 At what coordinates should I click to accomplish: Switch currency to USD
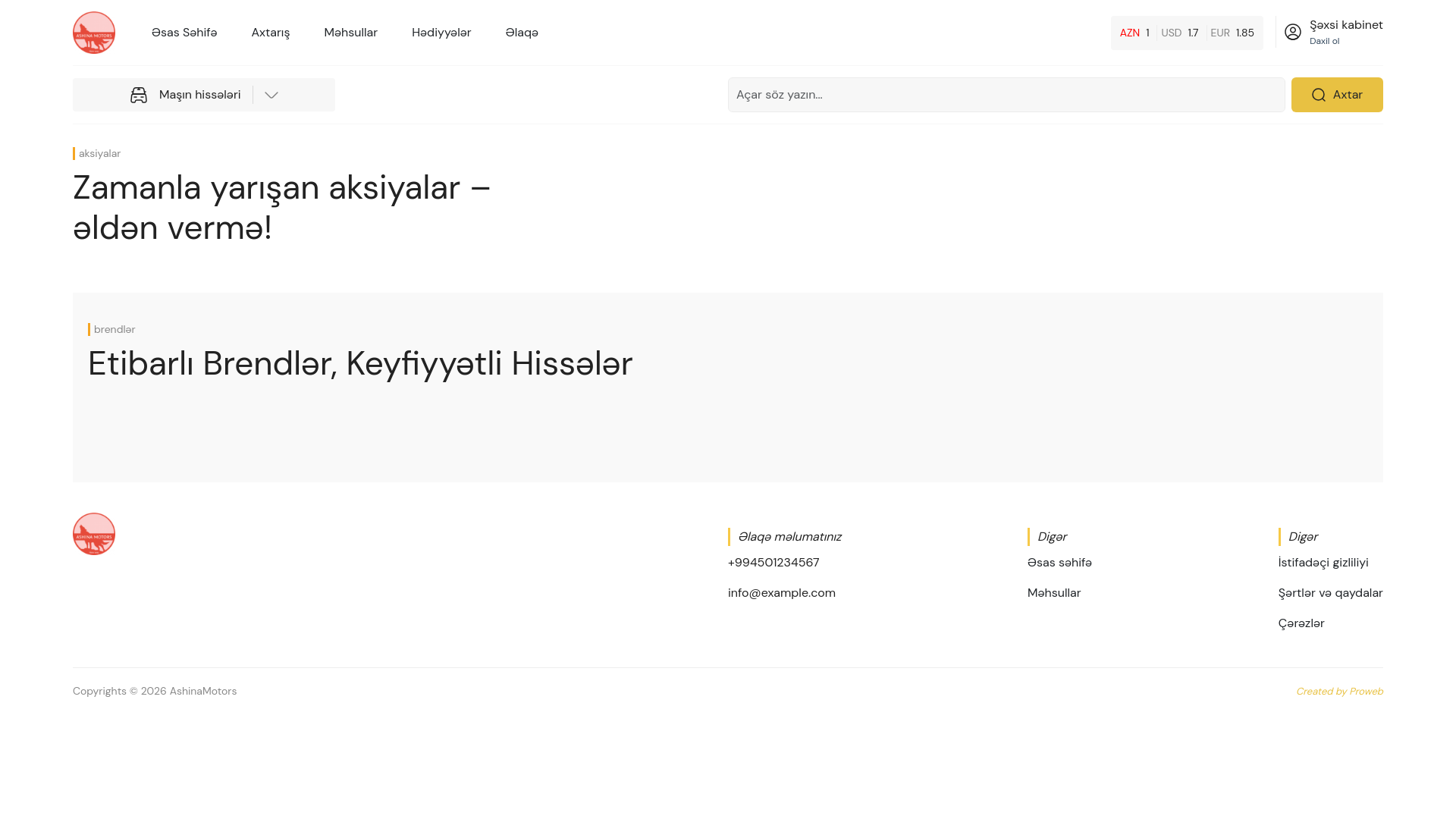1179,33
